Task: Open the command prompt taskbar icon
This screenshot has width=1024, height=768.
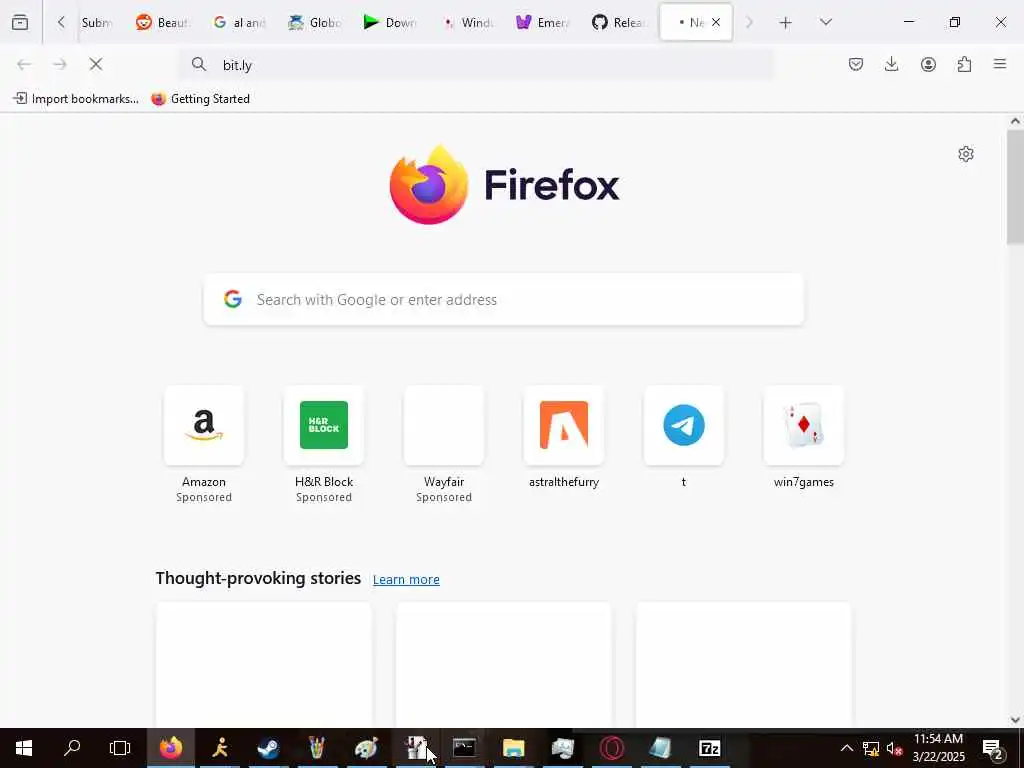Action: (464, 748)
